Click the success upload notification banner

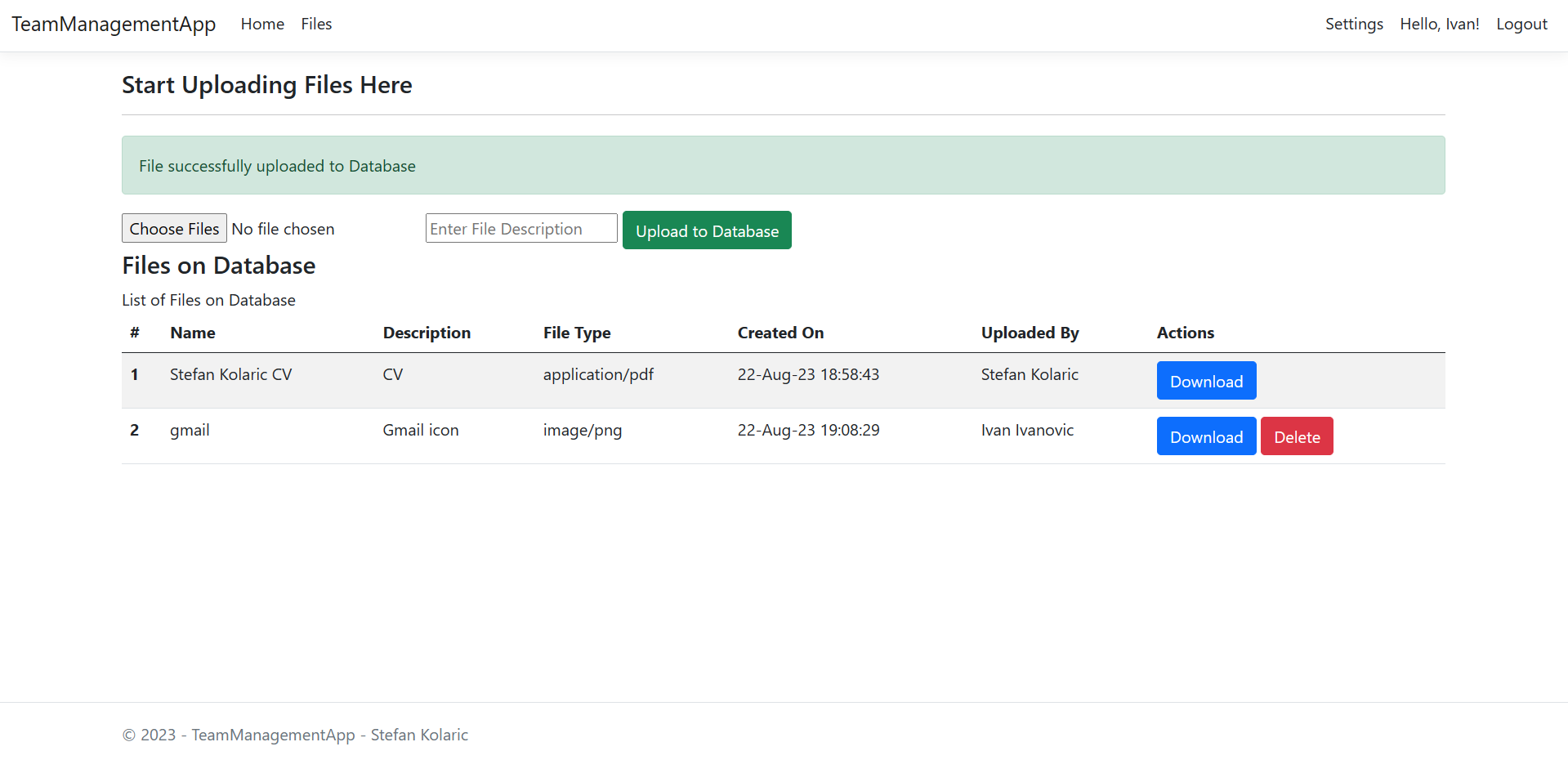coord(783,165)
